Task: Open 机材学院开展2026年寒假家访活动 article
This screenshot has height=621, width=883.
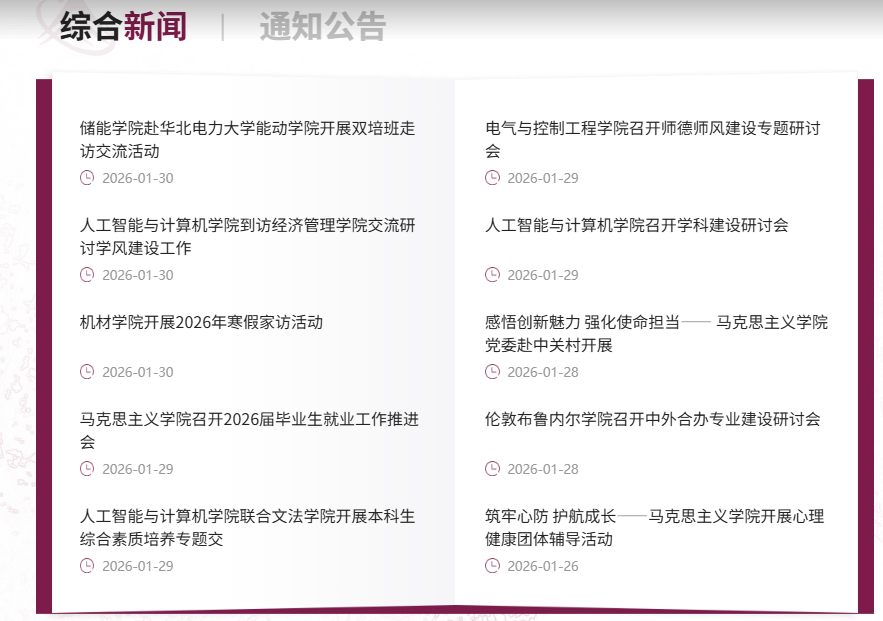Action: tap(201, 322)
